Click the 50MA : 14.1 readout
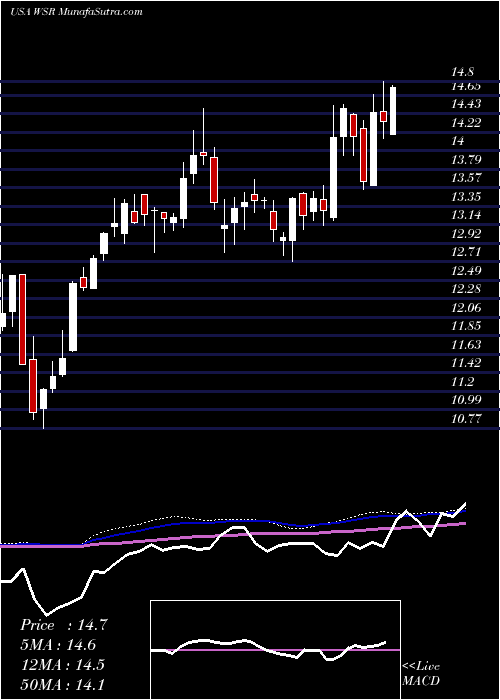Viewport: 500px width, 700px height. [62, 684]
